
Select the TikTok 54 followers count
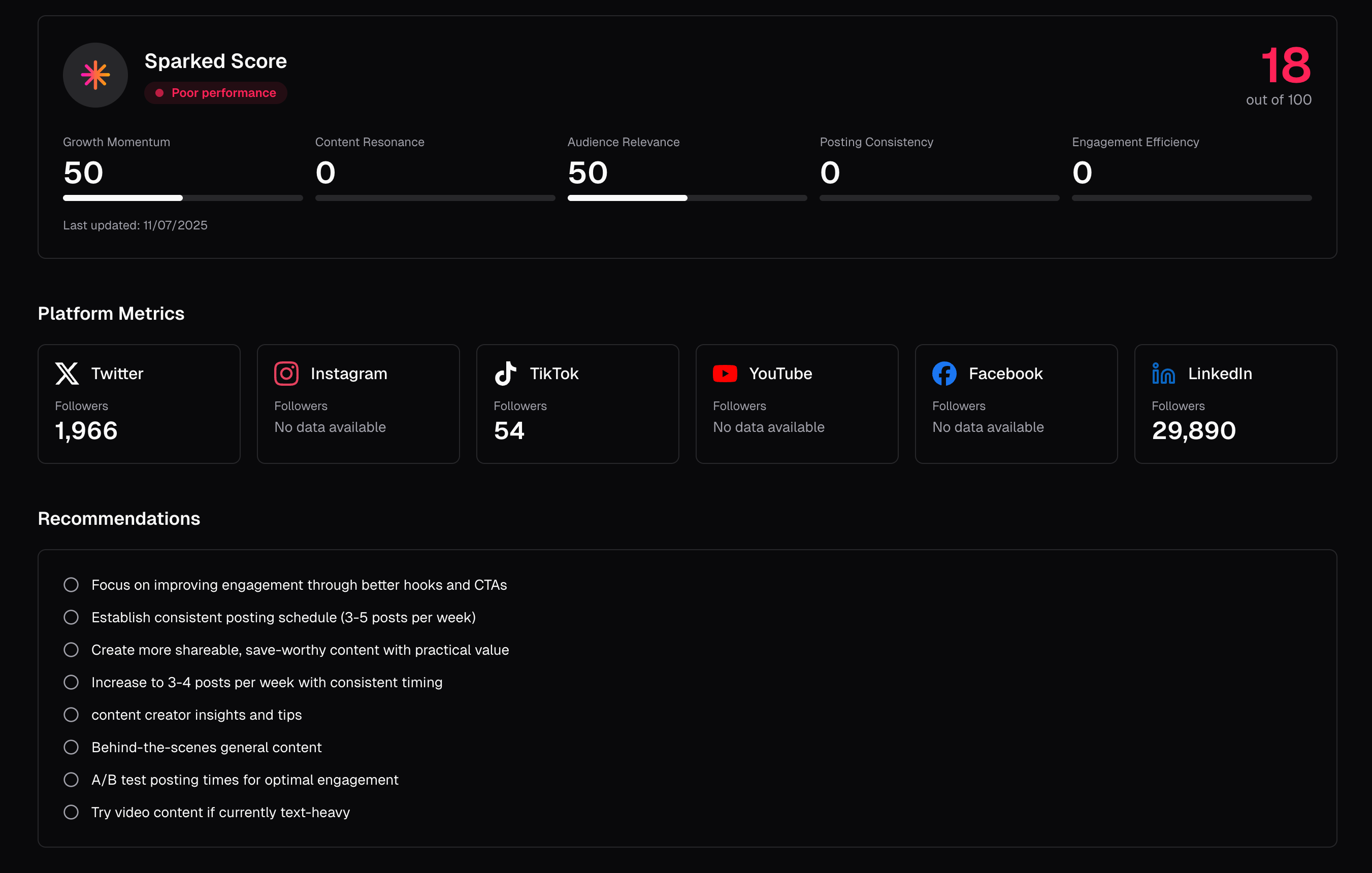click(x=509, y=430)
